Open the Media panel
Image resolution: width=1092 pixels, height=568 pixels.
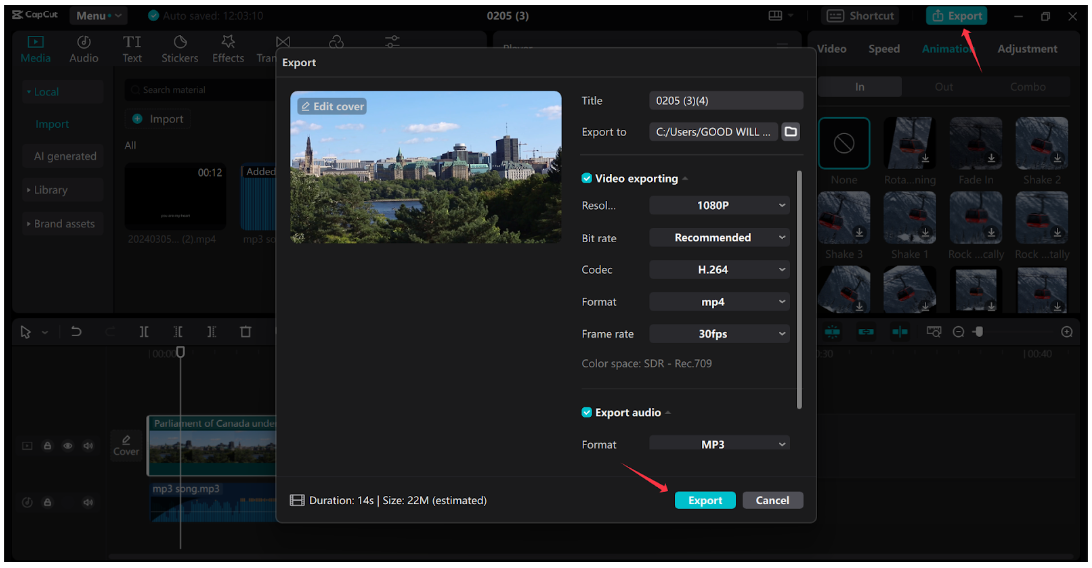coord(35,49)
